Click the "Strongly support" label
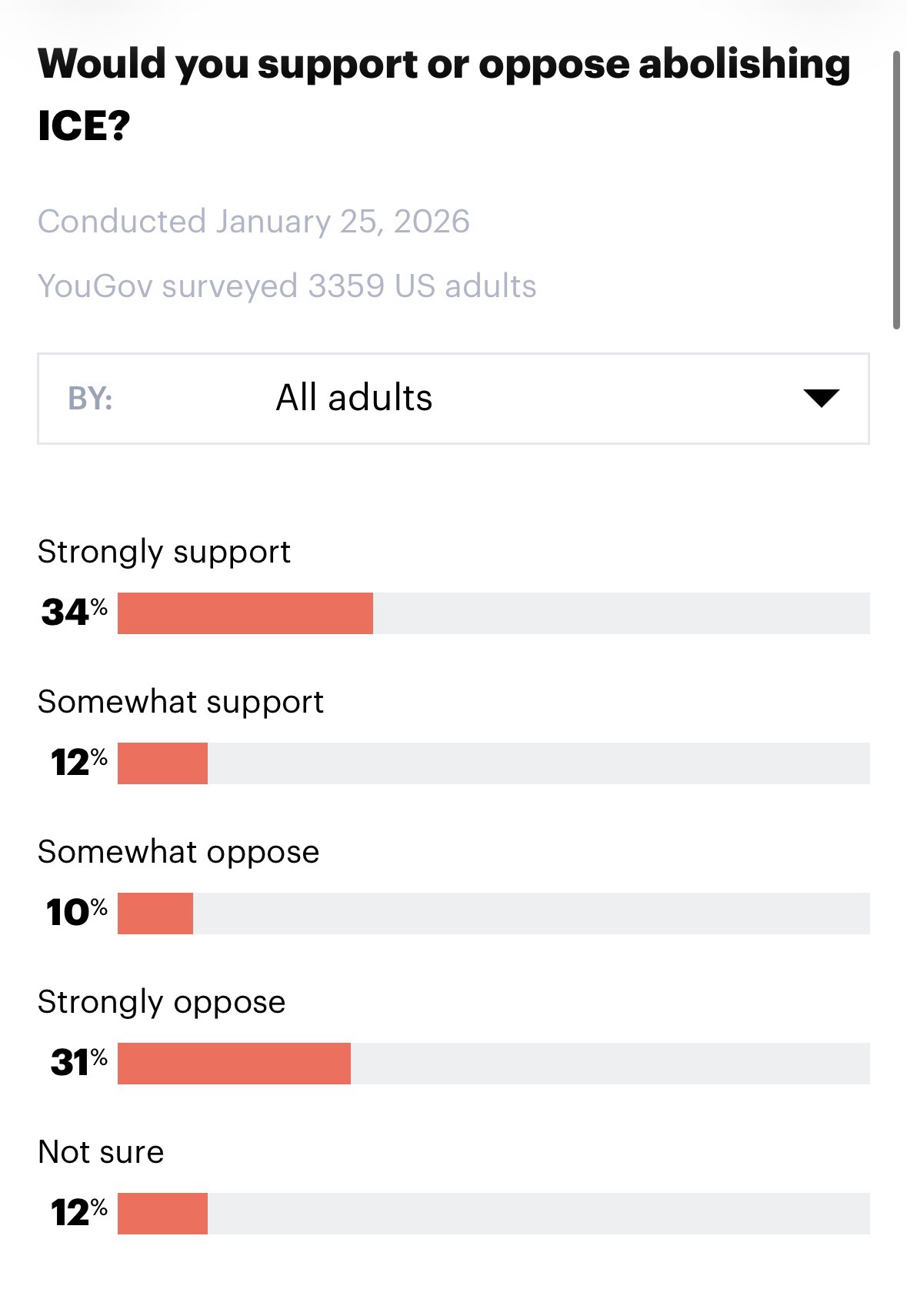This screenshot has width=907, height=1316. tap(164, 552)
